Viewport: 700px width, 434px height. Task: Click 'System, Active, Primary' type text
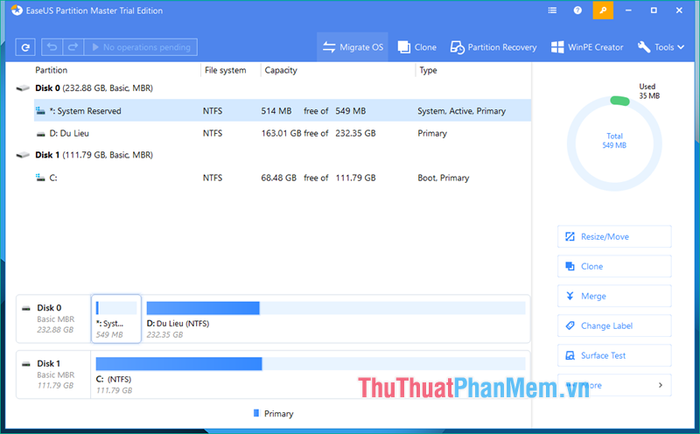click(x=462, y=111)
